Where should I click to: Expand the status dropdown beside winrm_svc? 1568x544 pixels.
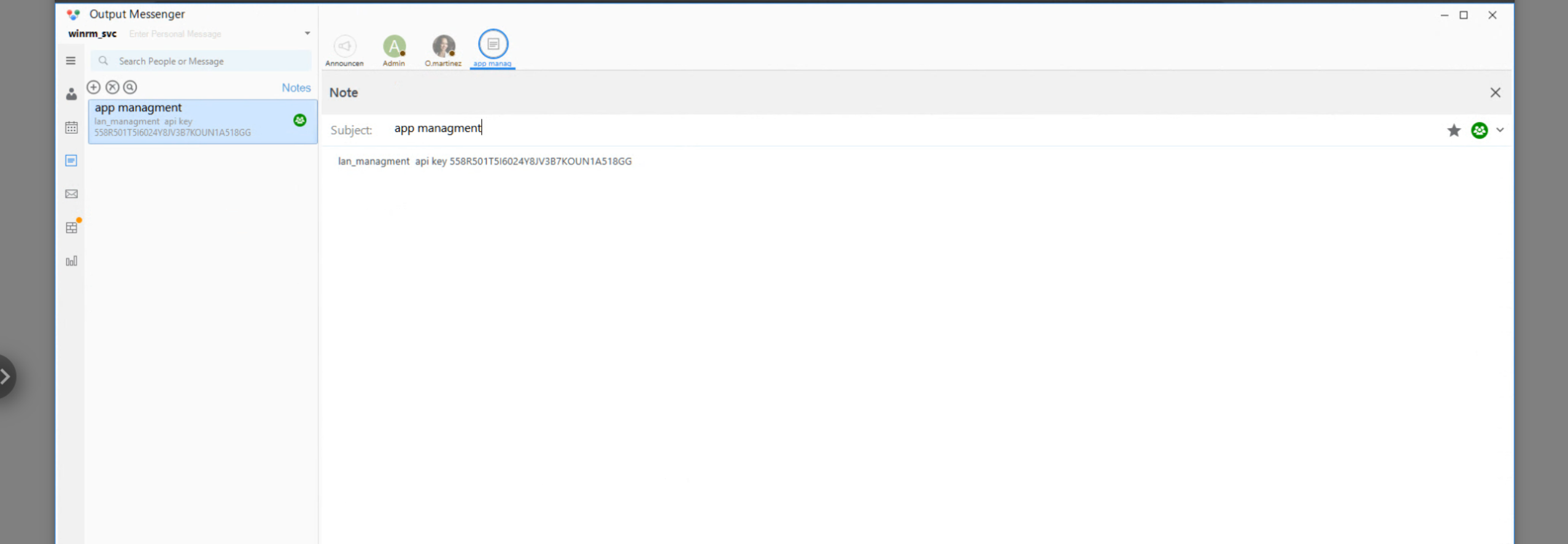click(x=307, y=33)
